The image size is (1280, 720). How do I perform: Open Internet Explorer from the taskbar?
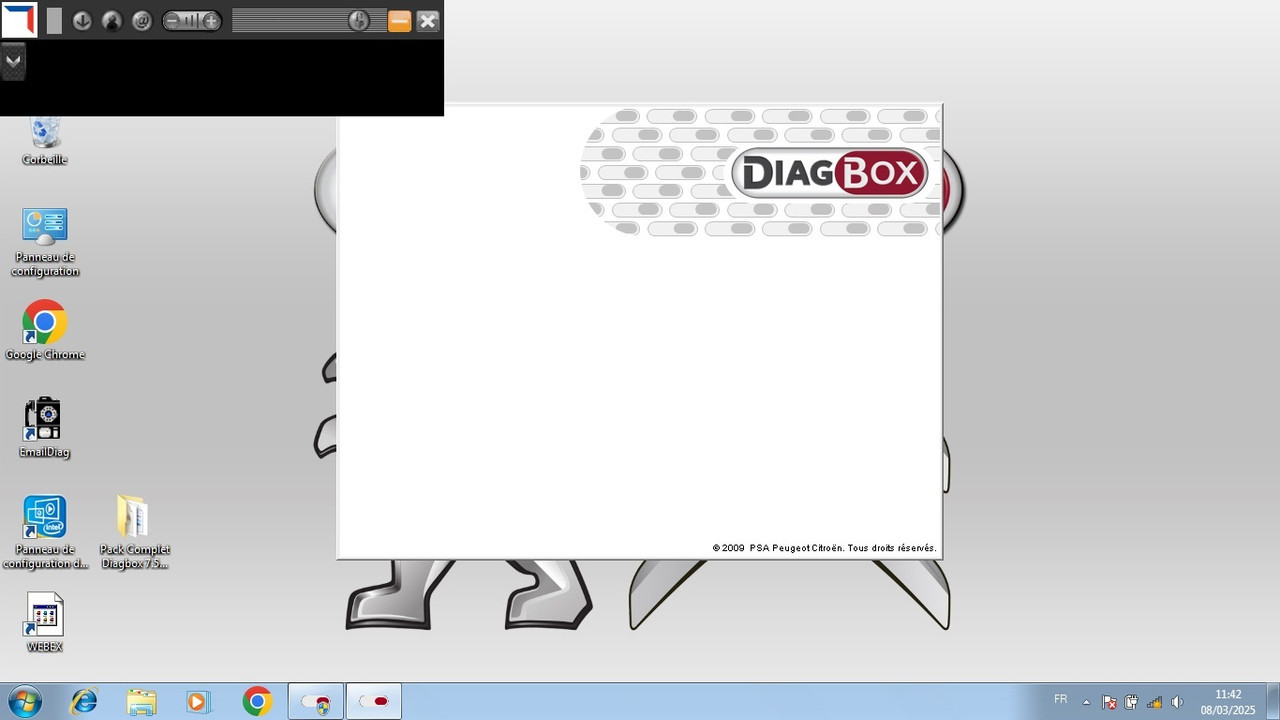click(84, 702)
